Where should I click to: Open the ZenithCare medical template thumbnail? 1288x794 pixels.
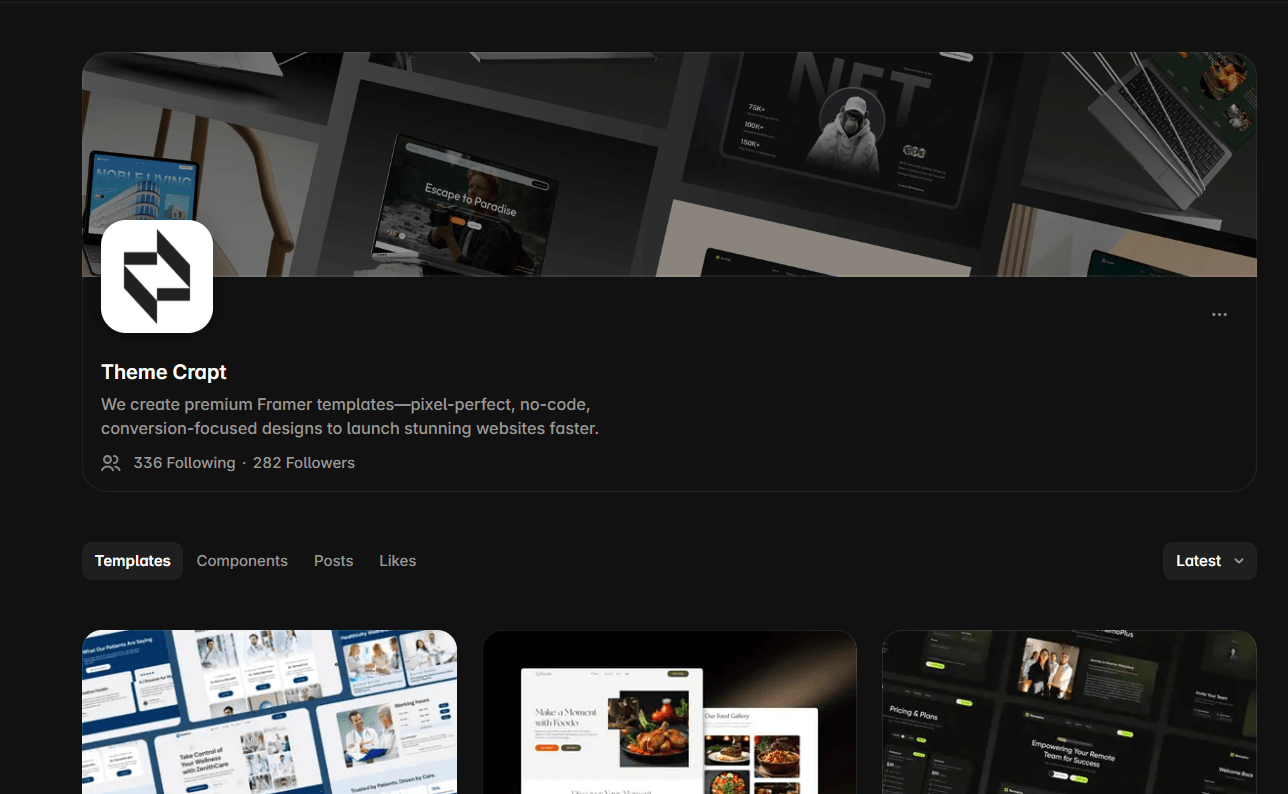point(269,712)
